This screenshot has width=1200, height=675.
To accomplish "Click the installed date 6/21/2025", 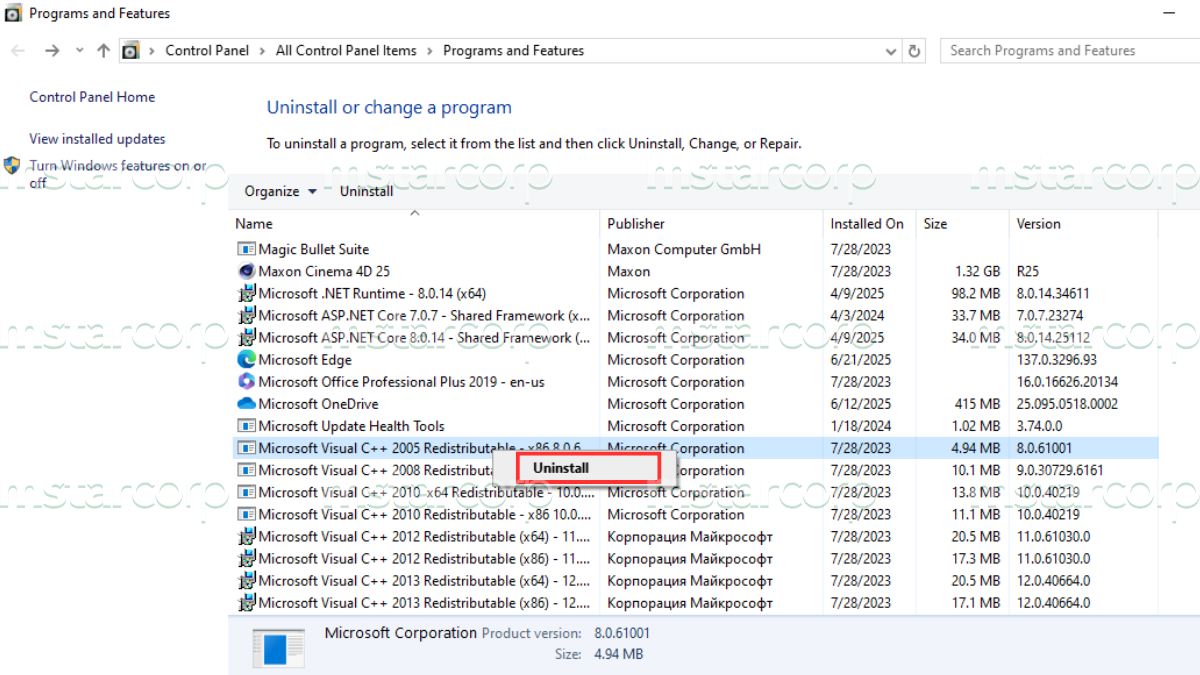I will tap(860, 360).
